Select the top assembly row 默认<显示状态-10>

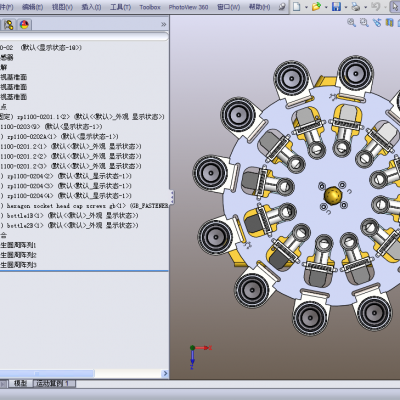tap(51, 48)
